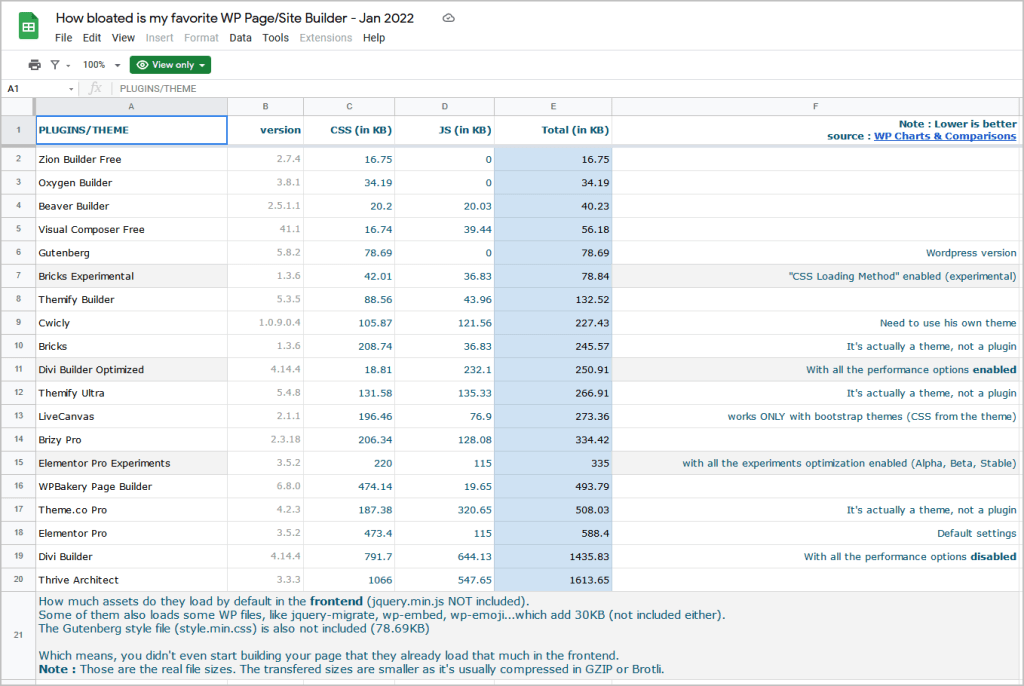Open the File menu
The height and width of the screenshot is (686, 1024).
(63, 38)
